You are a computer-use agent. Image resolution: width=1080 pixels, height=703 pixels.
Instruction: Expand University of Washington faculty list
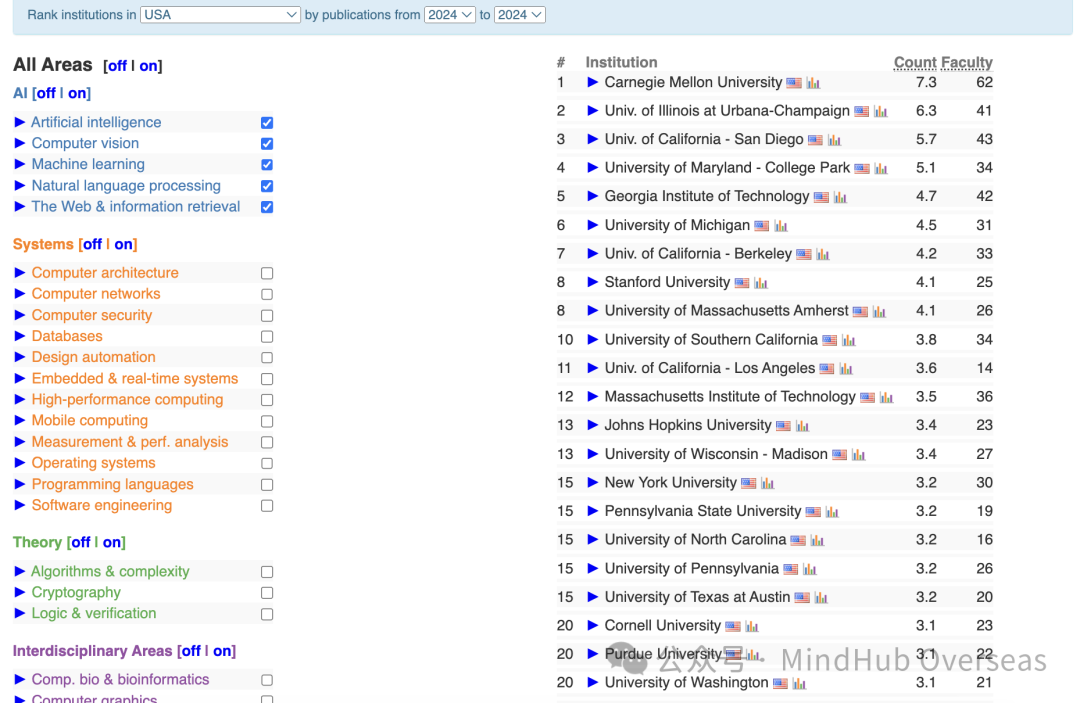[592, 683]
